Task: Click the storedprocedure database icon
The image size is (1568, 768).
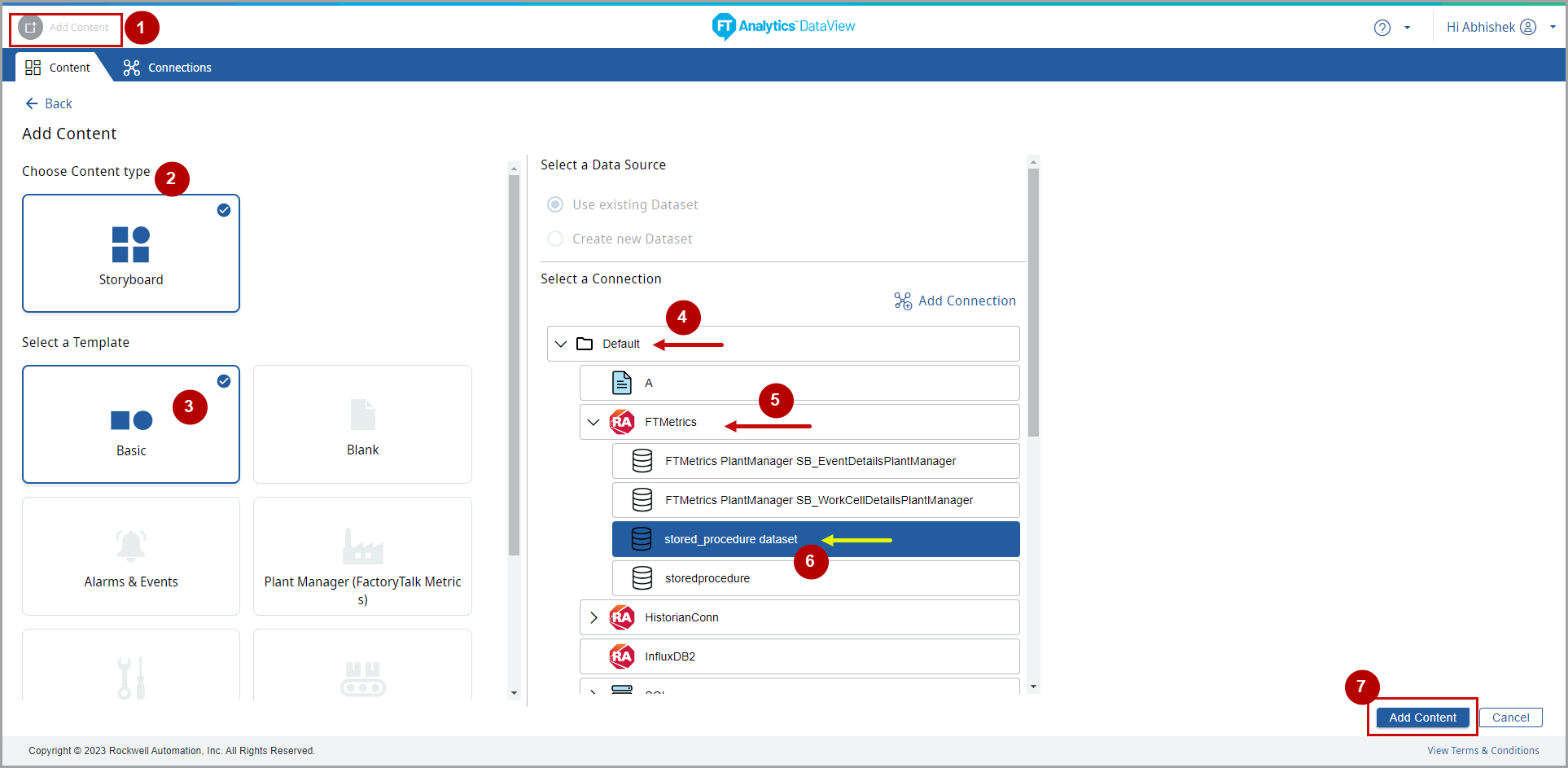Action: tap(642, 578)
